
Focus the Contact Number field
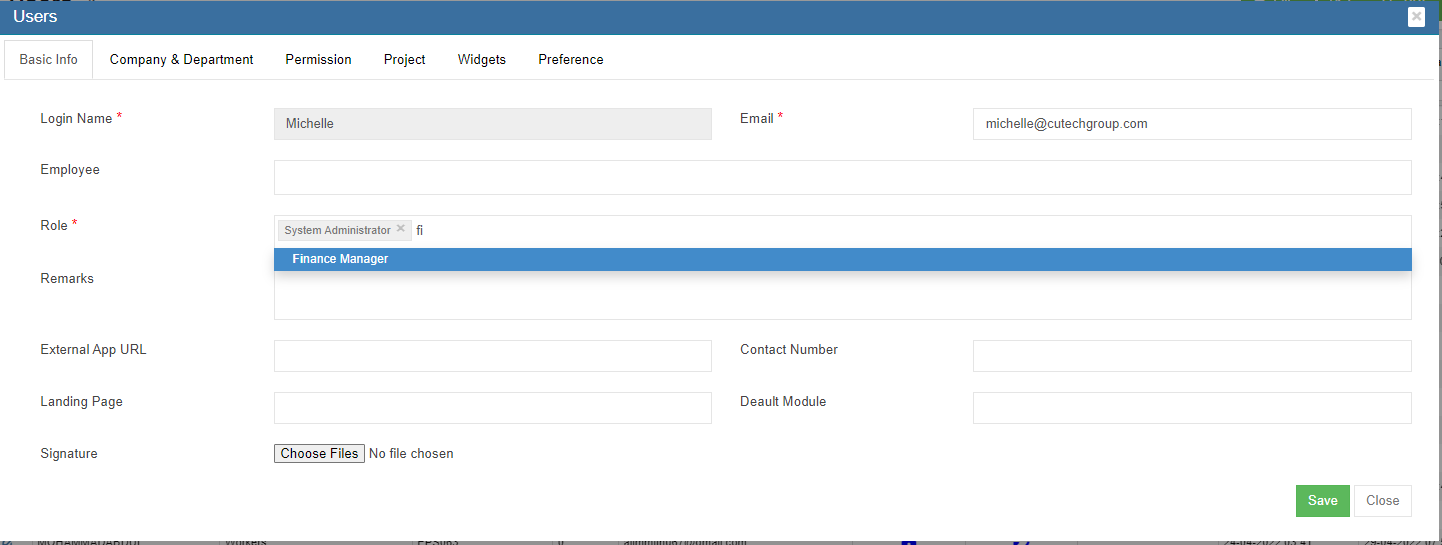[1191, 356]
